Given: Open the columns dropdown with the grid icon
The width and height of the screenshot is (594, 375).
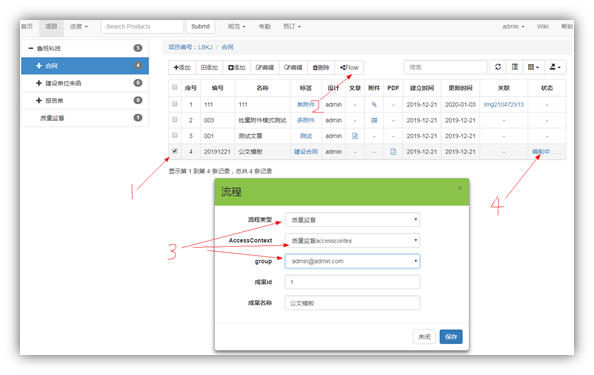Looking at the screenshot, I should pos(533,67).
